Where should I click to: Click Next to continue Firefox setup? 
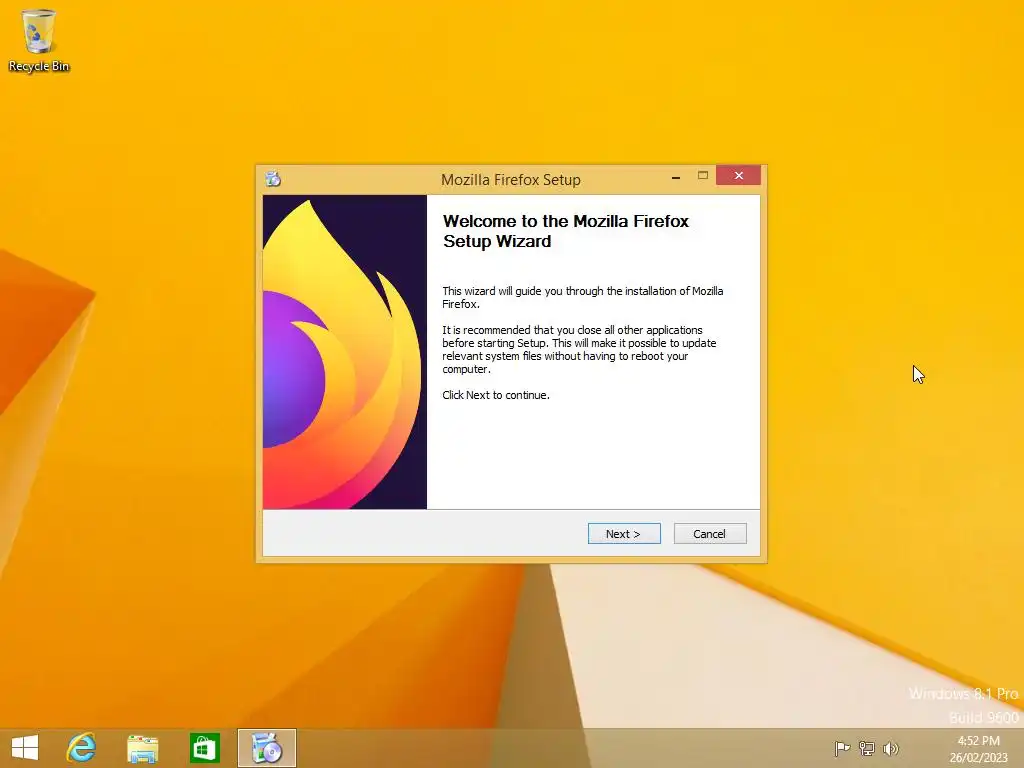[x=624, y=534]
